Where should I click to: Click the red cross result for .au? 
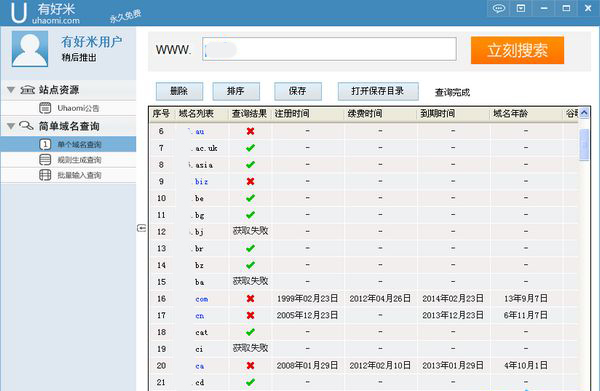coord(250,131)
